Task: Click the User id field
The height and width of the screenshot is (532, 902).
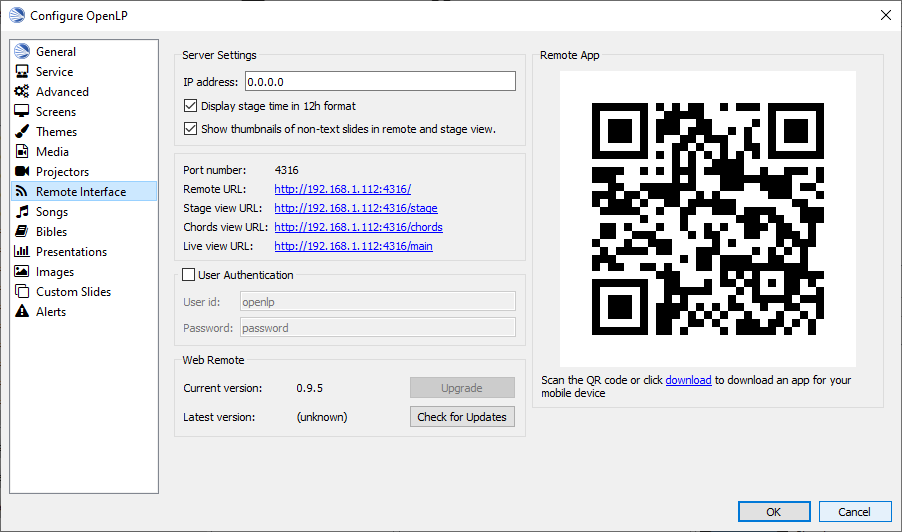Action: [x=377, y=301]
